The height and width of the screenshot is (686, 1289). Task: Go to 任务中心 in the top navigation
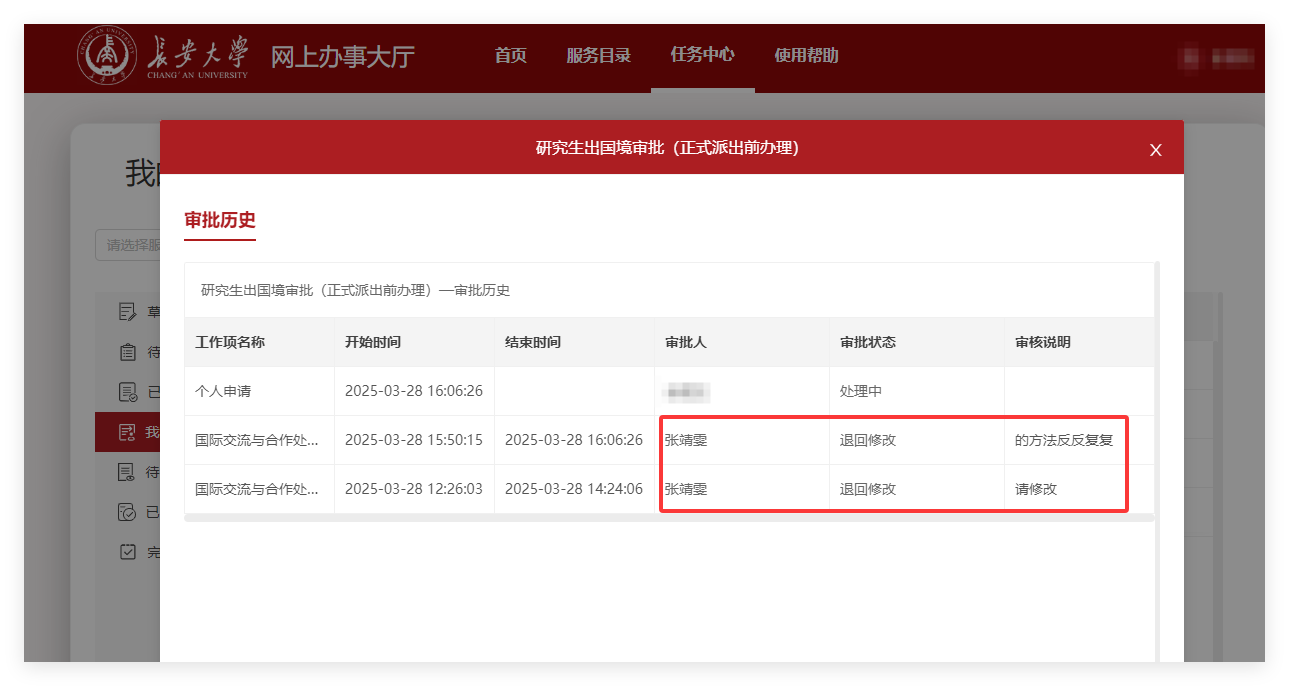702,56
